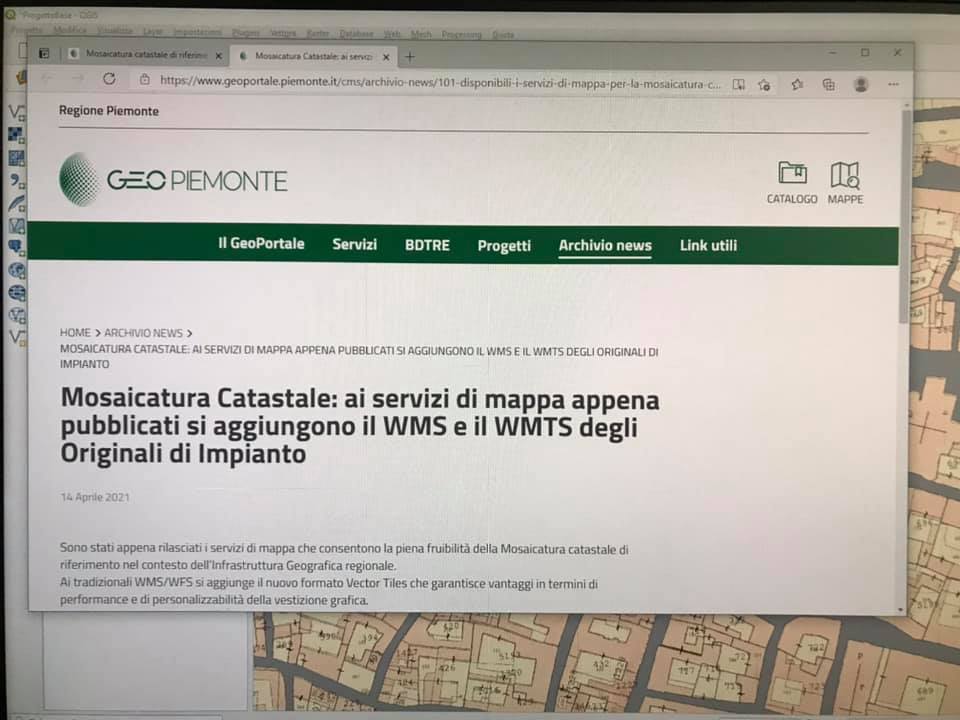Open the browser collections icon

(x=828, y=84)
